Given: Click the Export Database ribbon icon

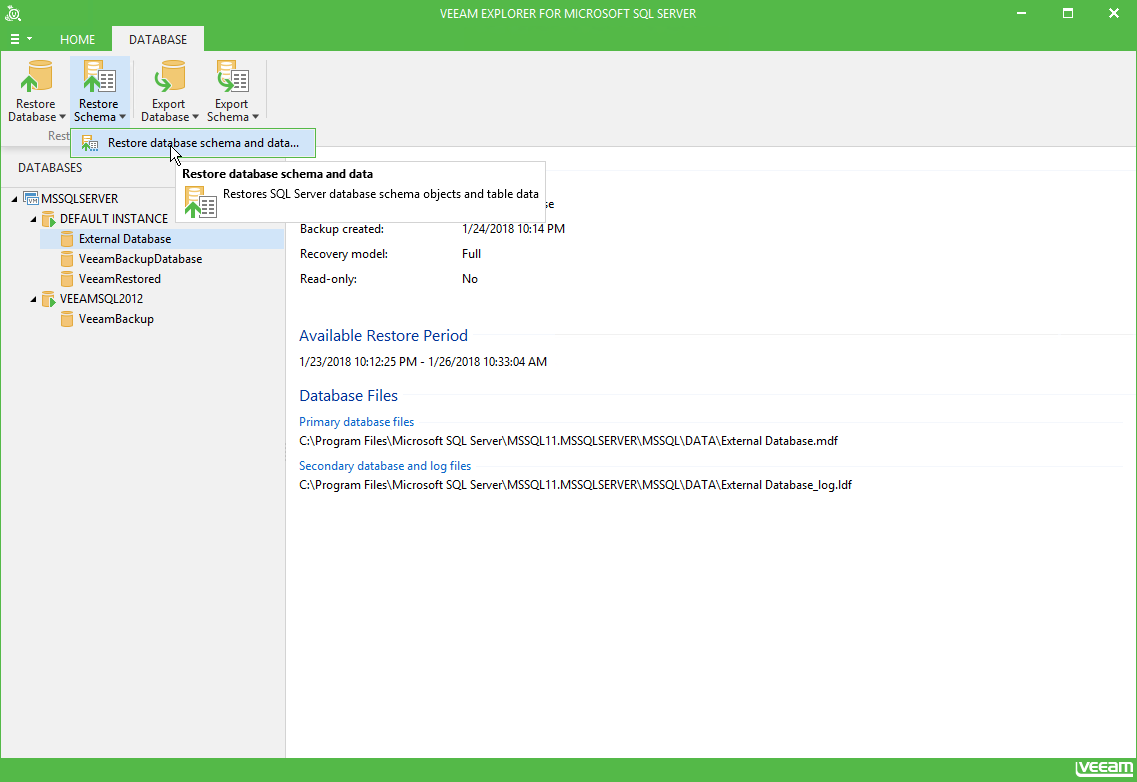Looking at the screenshot, I should coord(170,77).
